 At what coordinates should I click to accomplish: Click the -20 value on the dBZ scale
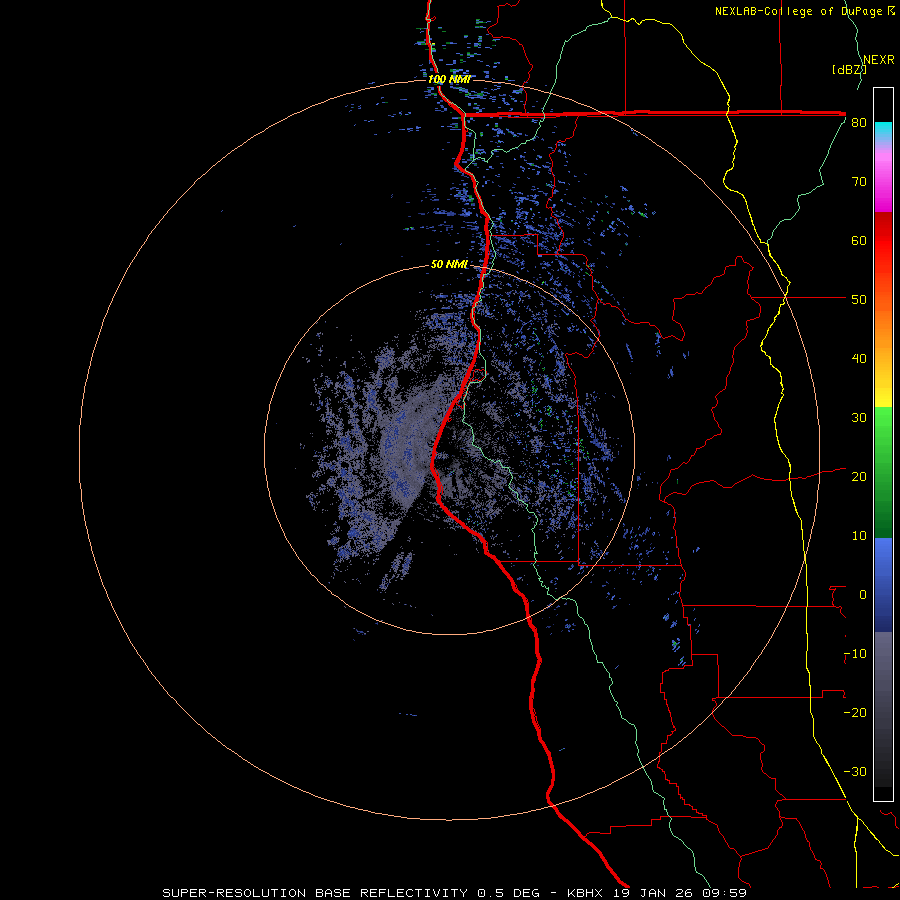pyautogui.click(x=855, y=713)
